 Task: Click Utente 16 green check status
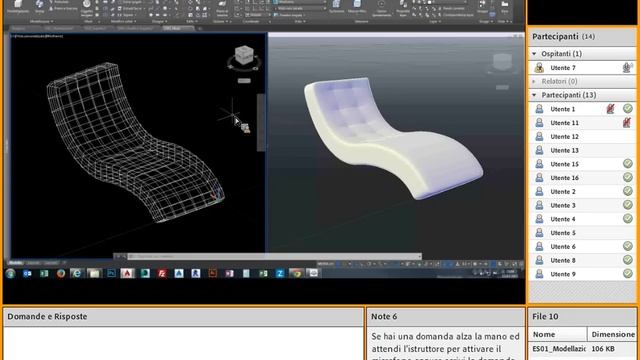(x=628, y=177)
